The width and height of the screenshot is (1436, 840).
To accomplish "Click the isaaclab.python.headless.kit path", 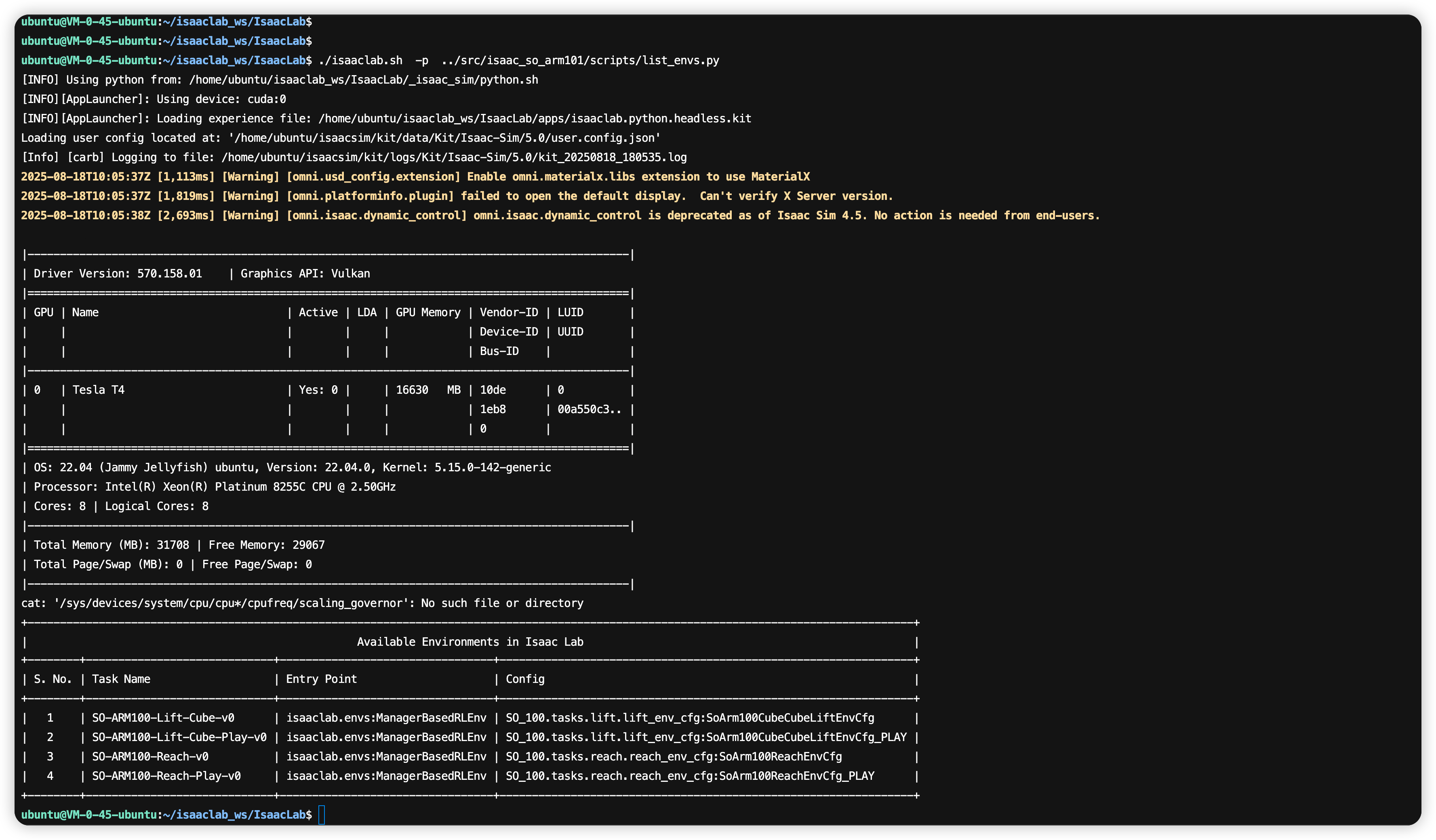I will click(x=535, y=118).
